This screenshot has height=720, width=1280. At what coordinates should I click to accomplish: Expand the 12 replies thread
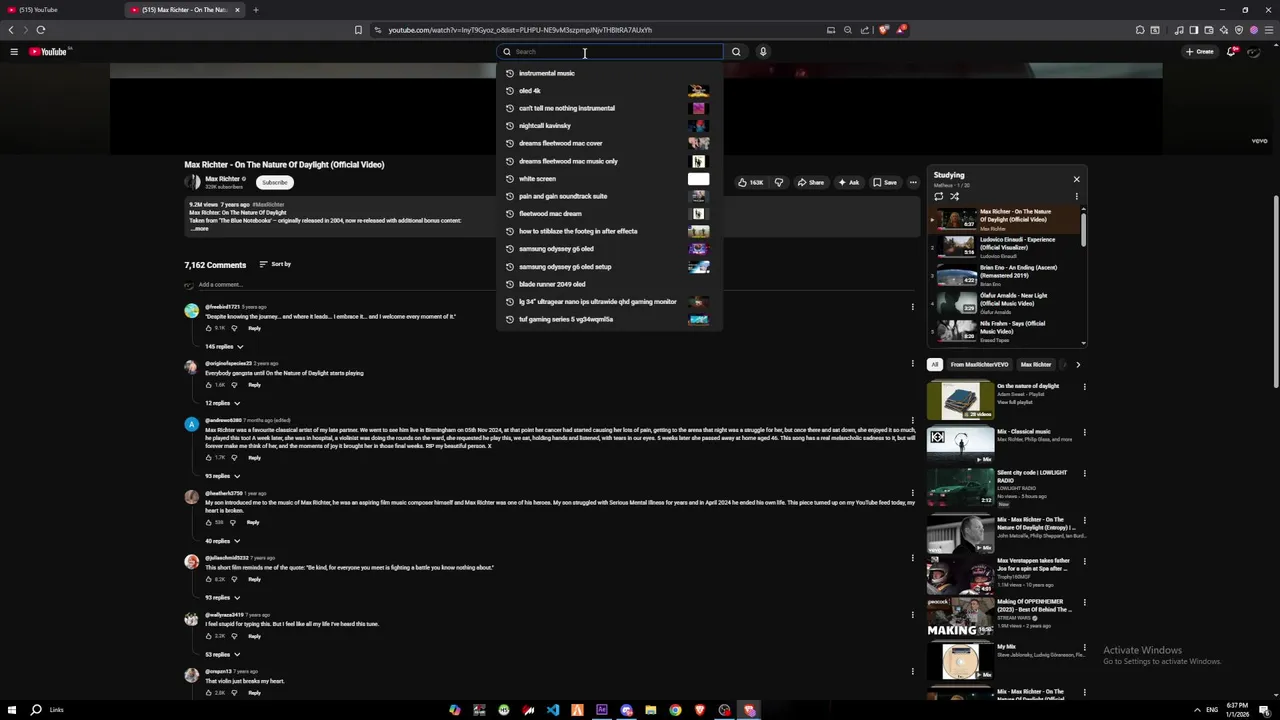[222, 403]
